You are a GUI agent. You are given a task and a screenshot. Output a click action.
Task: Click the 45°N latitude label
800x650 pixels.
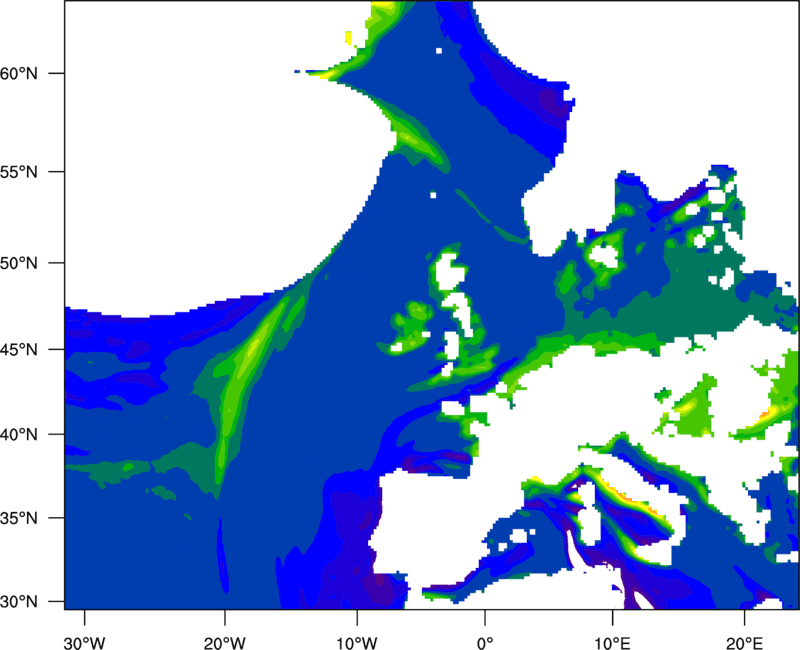19,349
